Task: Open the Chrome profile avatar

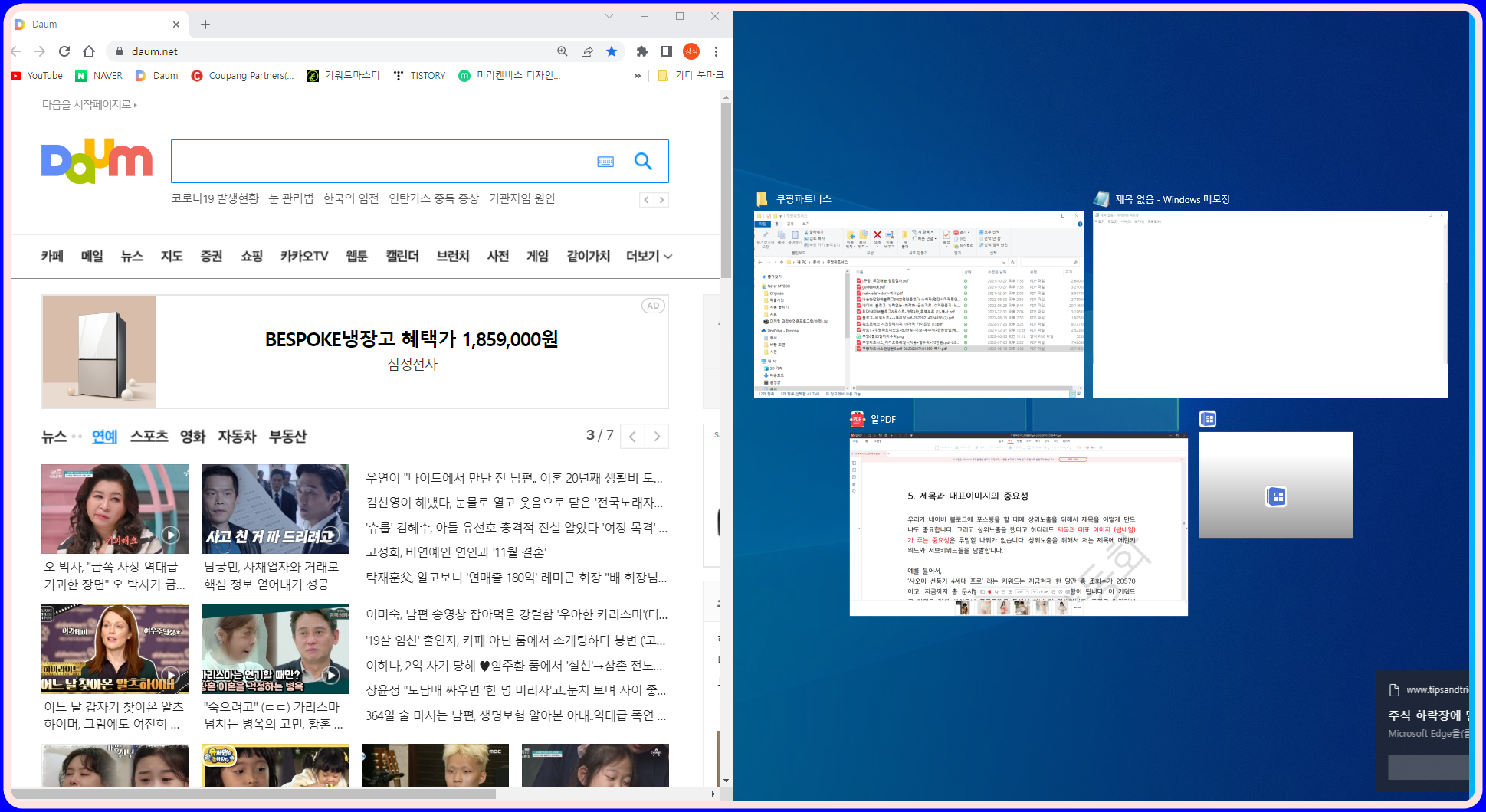Action: coord(691,51)
